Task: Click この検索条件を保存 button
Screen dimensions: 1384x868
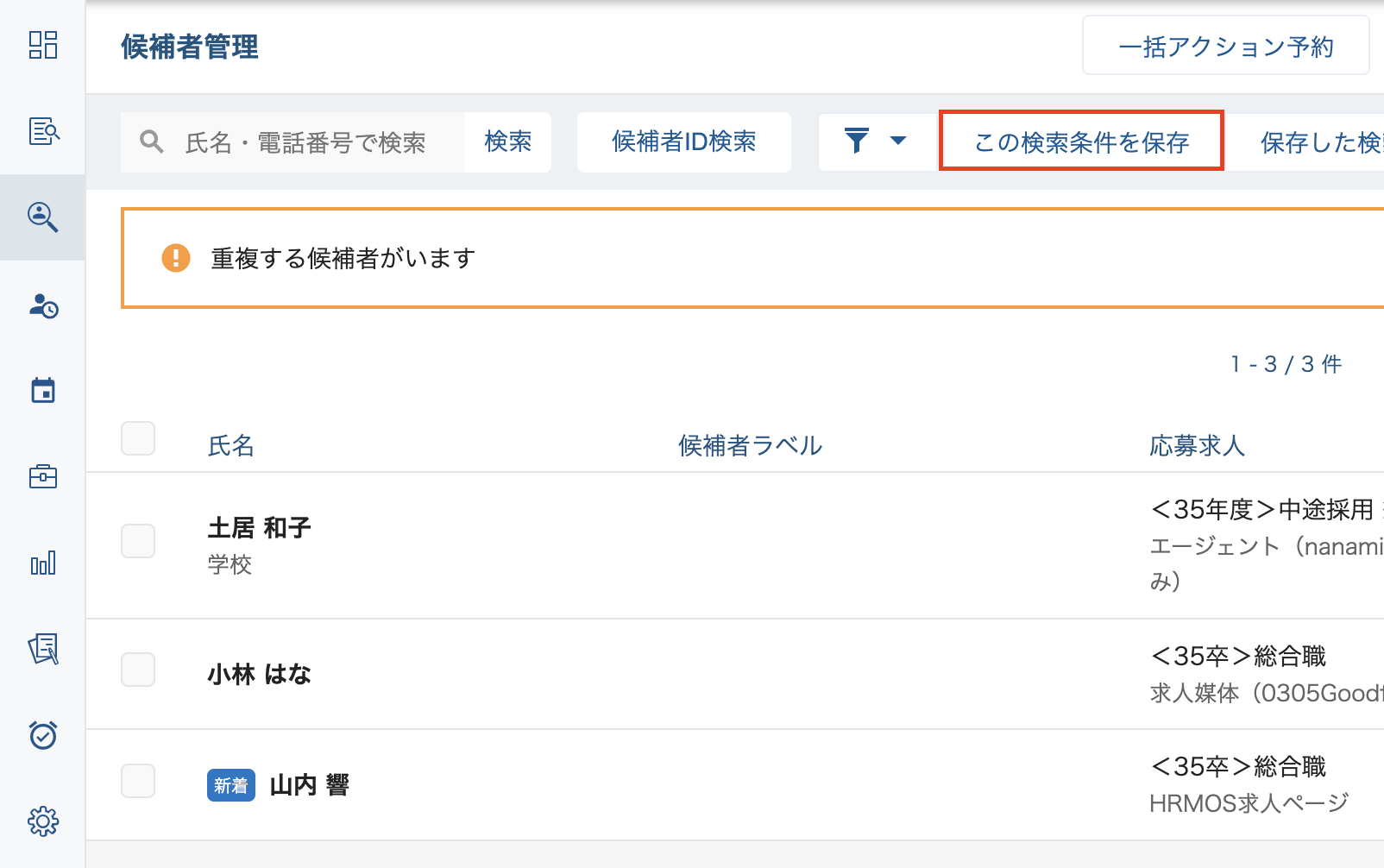Action: [1081, 142]
